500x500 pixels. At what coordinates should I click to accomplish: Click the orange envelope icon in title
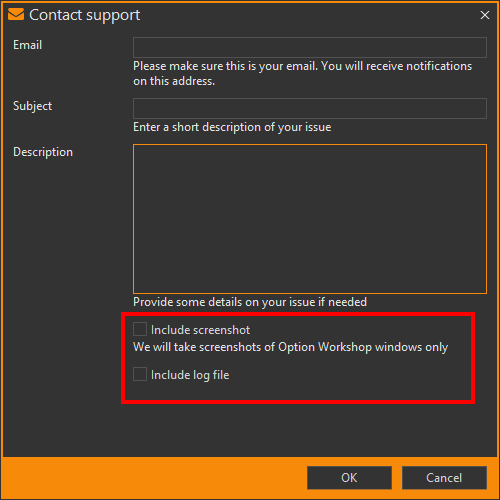pos(16,15)
